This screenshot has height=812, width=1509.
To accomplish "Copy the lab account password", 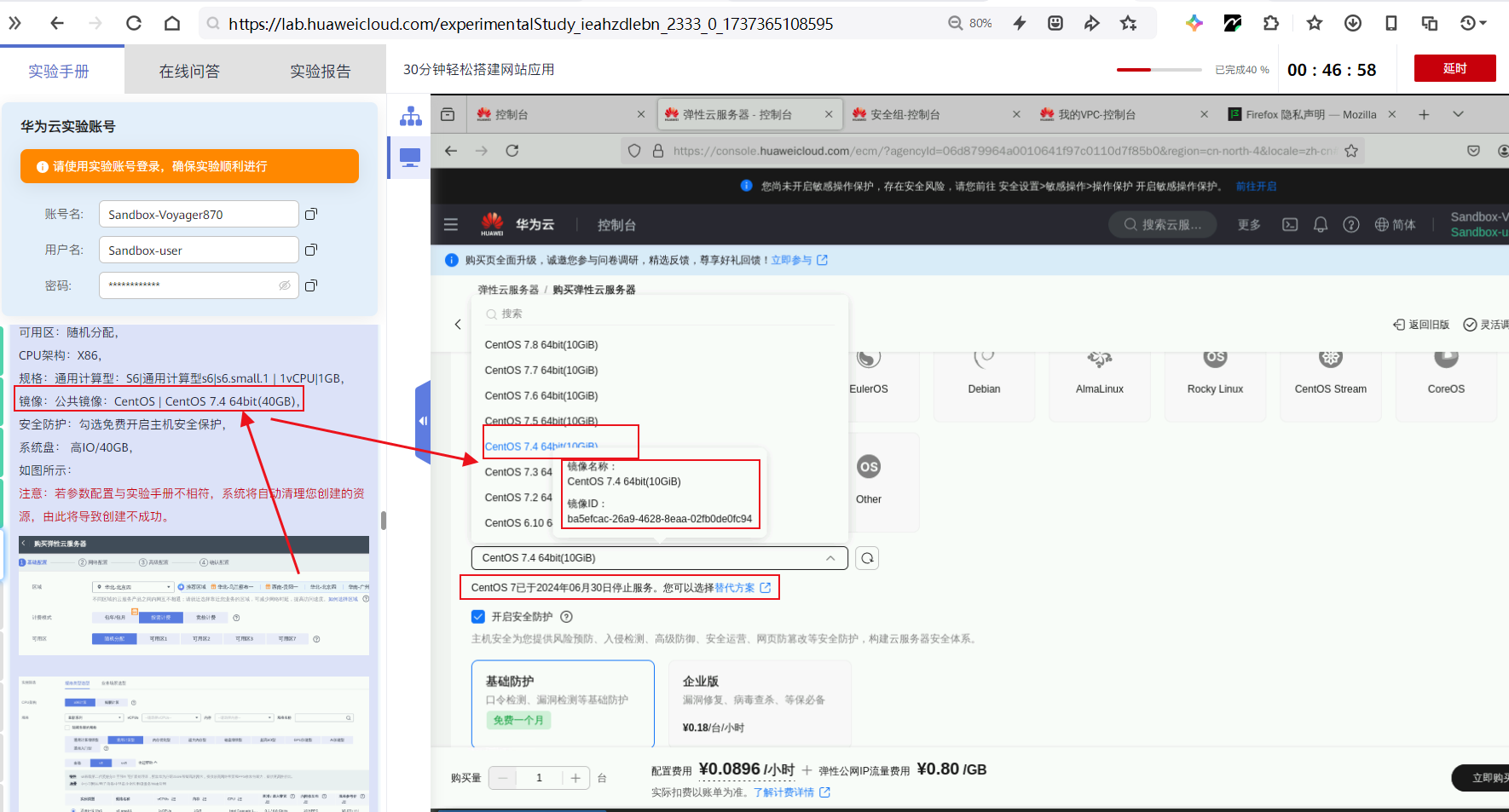I will [311, 285].
